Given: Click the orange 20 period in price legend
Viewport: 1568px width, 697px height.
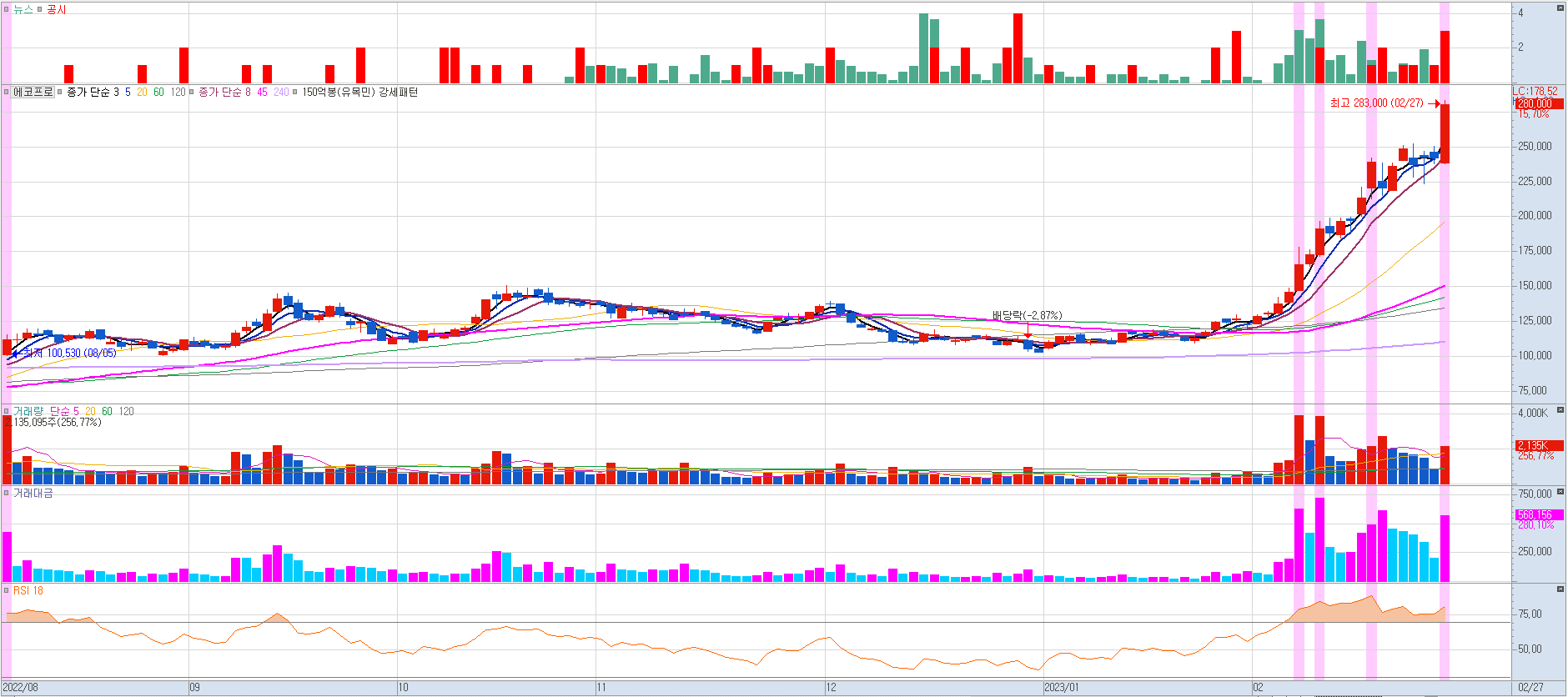Looking at the screenshot, I should (x=142, y=92).
